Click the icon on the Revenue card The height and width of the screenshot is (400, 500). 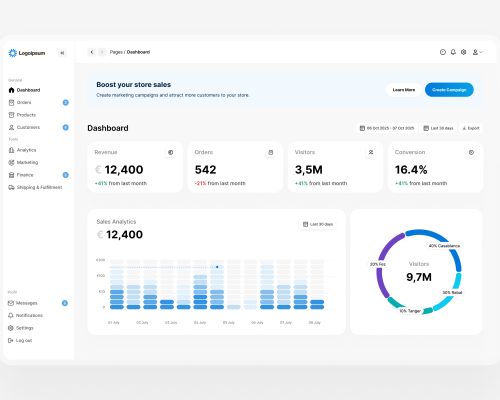pyautogui.click(x=171, y=152)
